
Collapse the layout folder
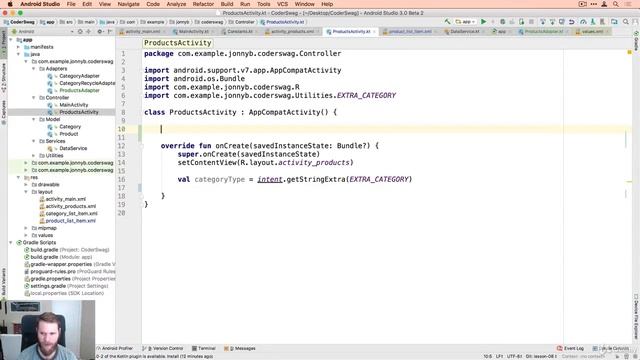[27, 192]
